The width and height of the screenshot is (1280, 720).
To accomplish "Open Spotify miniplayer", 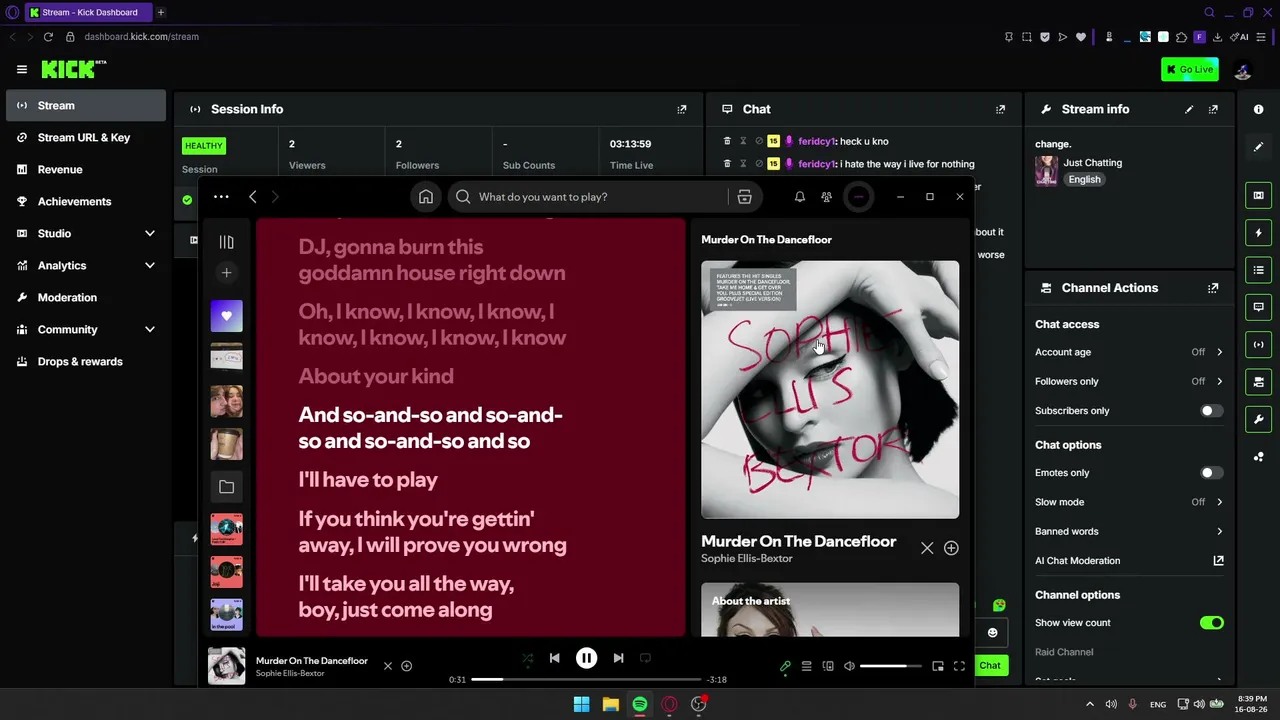I will tap(938, 666).
